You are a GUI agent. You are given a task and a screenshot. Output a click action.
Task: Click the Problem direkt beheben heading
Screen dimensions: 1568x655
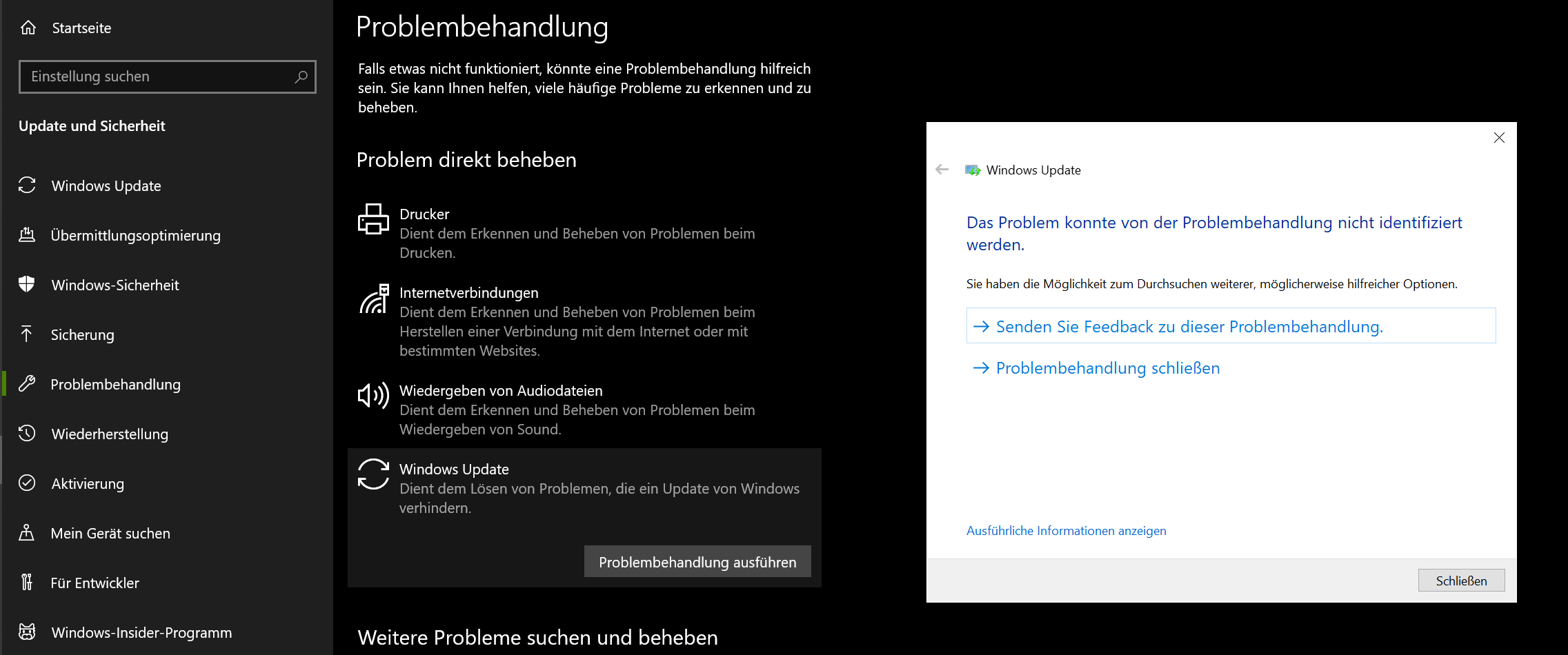pos(466,159)
